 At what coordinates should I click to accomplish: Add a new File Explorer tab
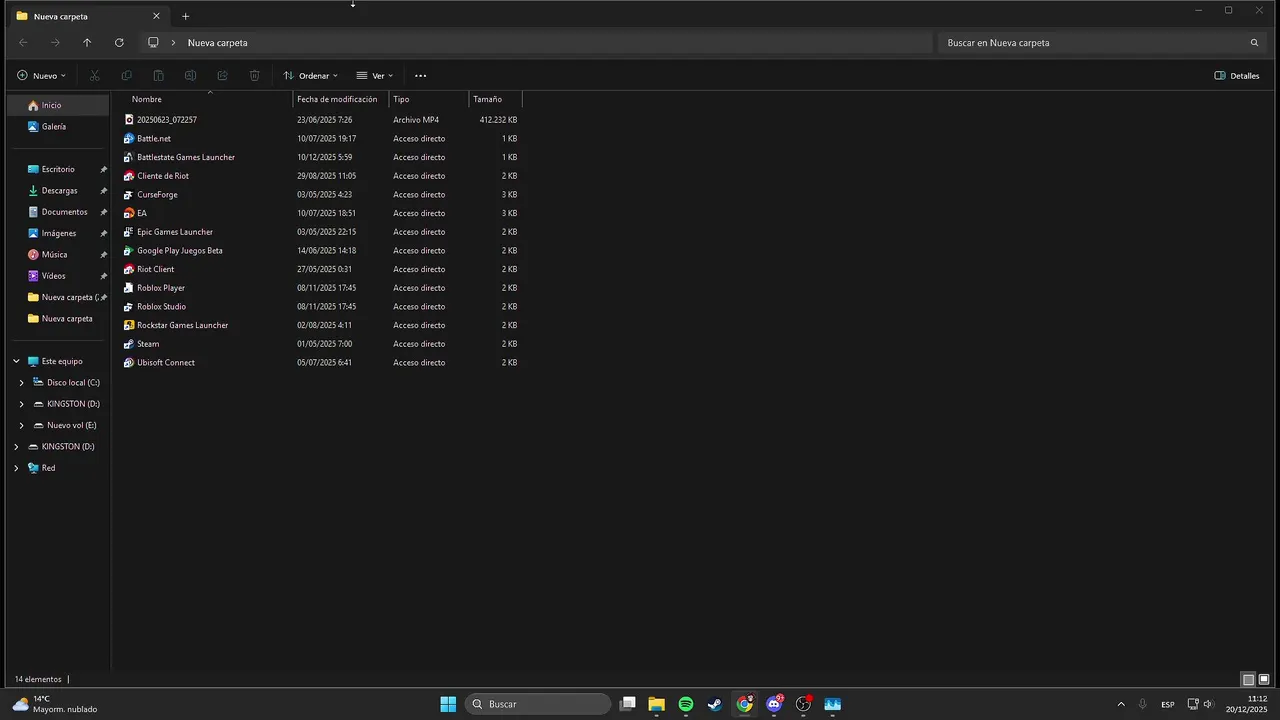click(185, 16)
